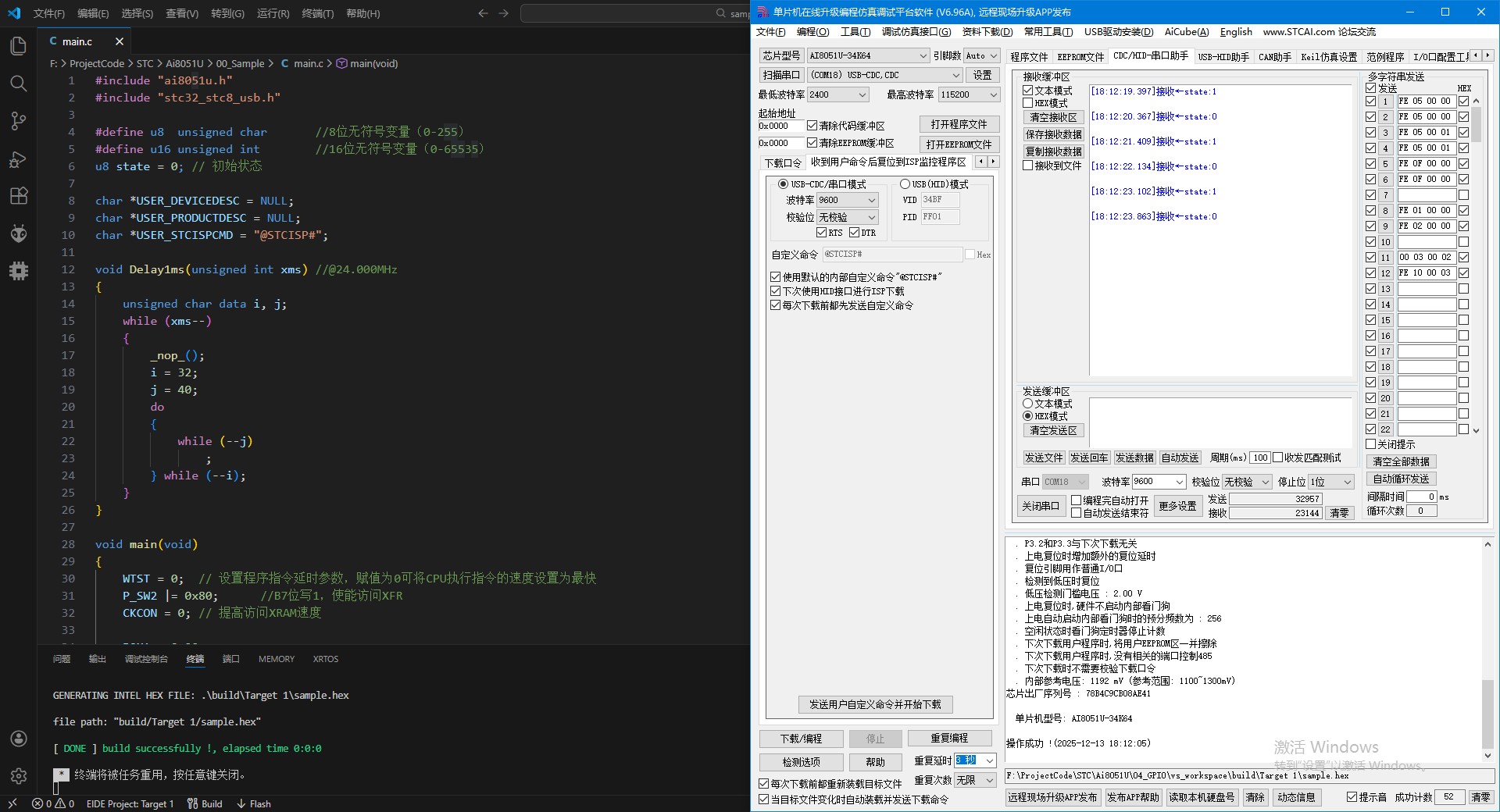Viewport: 1500px width, 812px height.
Task: Select USB (HID) mode radio button
Action: coord(905,184)
